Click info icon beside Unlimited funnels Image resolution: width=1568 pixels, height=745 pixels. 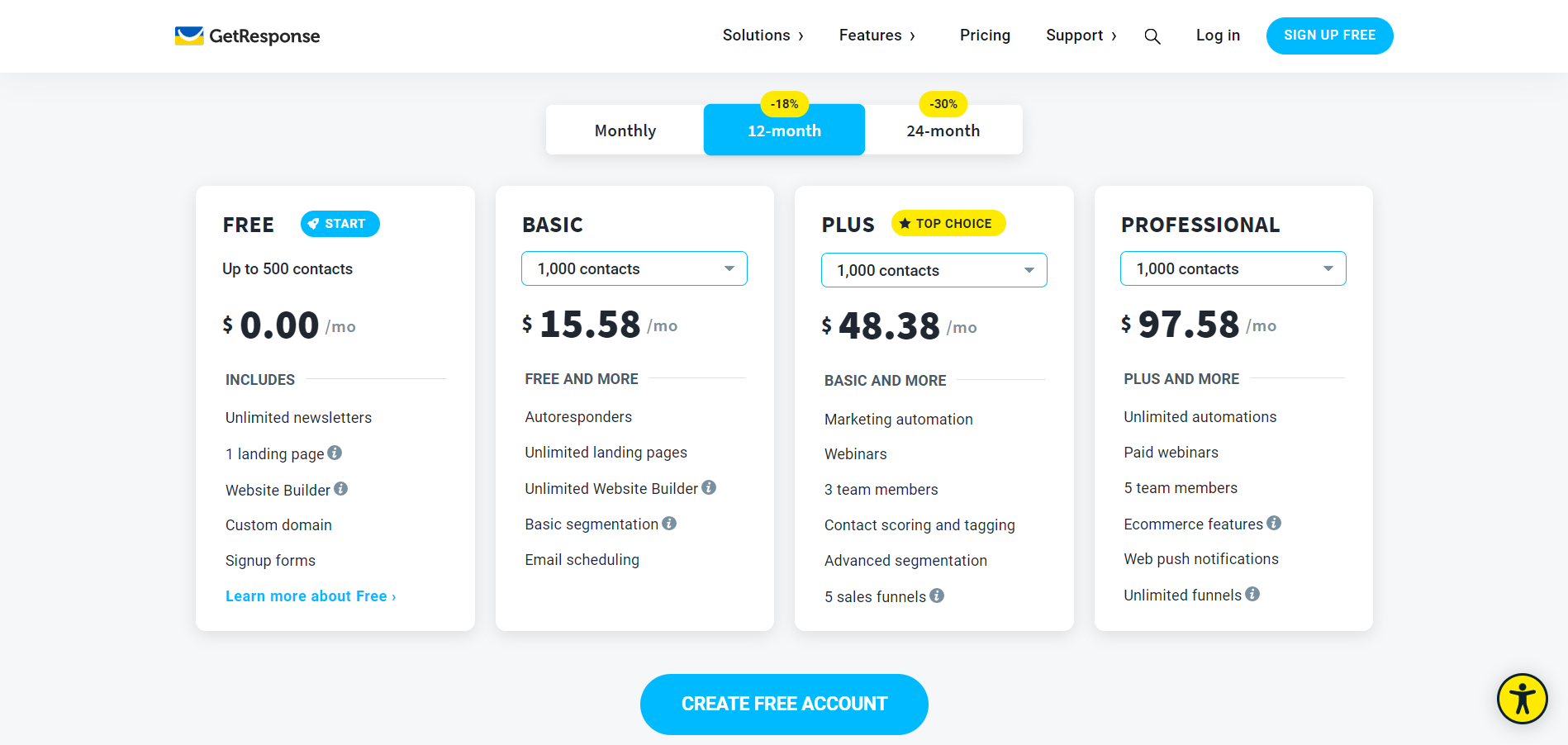pos(1252,594)
